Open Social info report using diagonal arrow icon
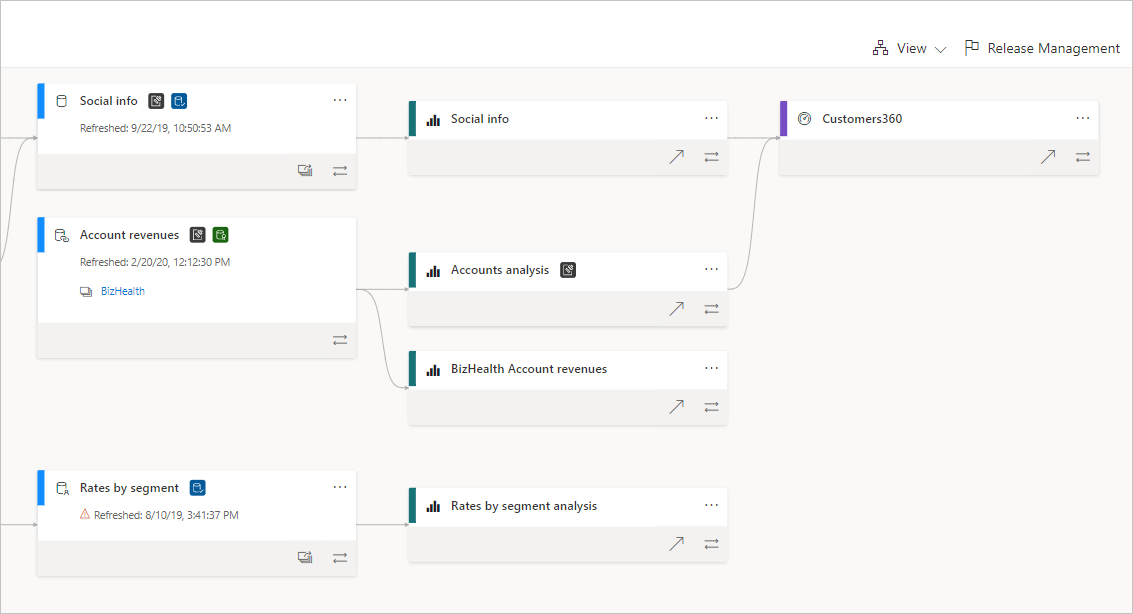This screenshot has height=614, width=1133. pos(677,157)
